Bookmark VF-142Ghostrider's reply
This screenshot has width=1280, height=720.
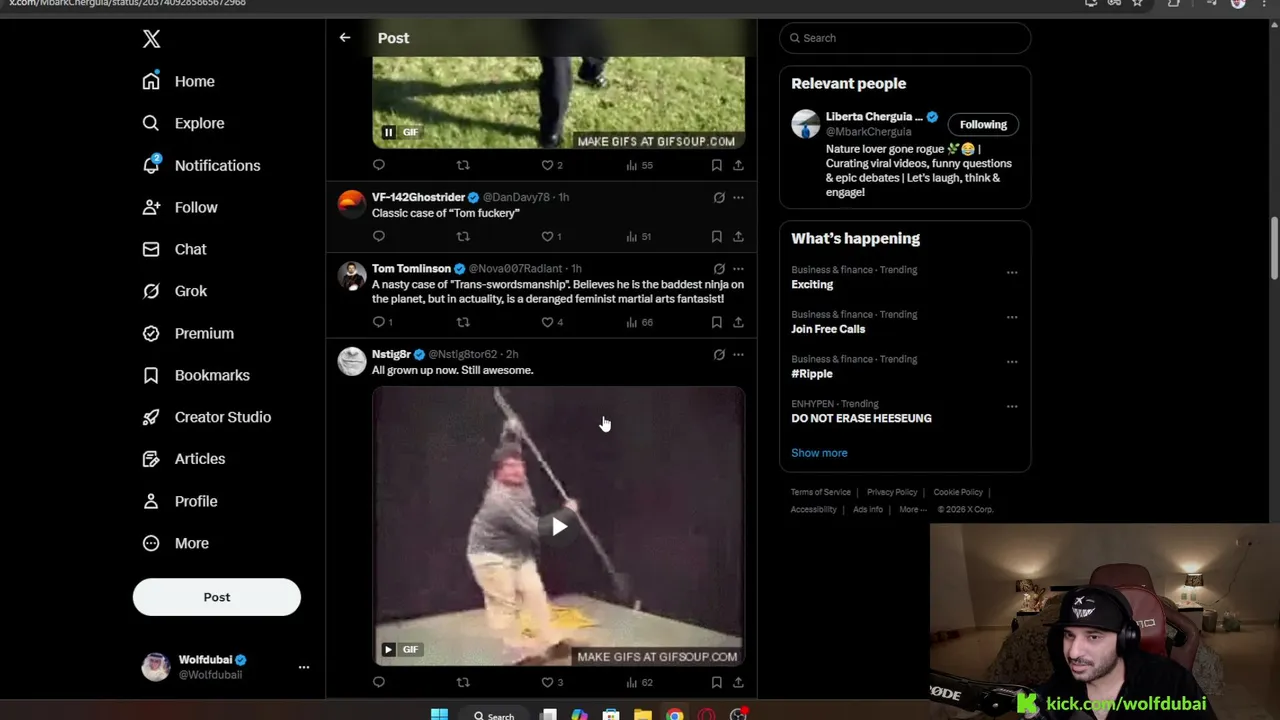(716, 236)
